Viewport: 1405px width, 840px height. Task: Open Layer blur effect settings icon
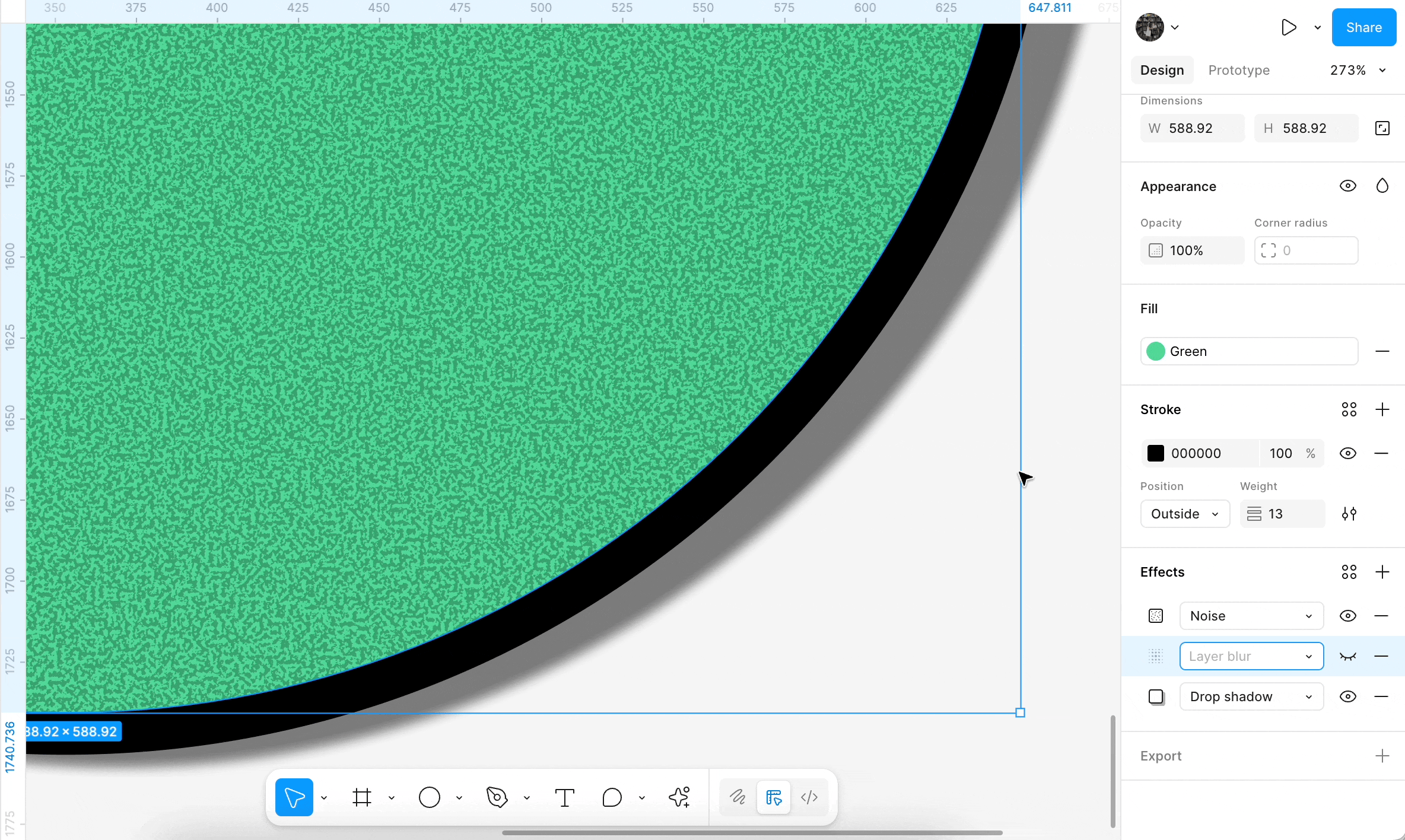[1155, 656]
